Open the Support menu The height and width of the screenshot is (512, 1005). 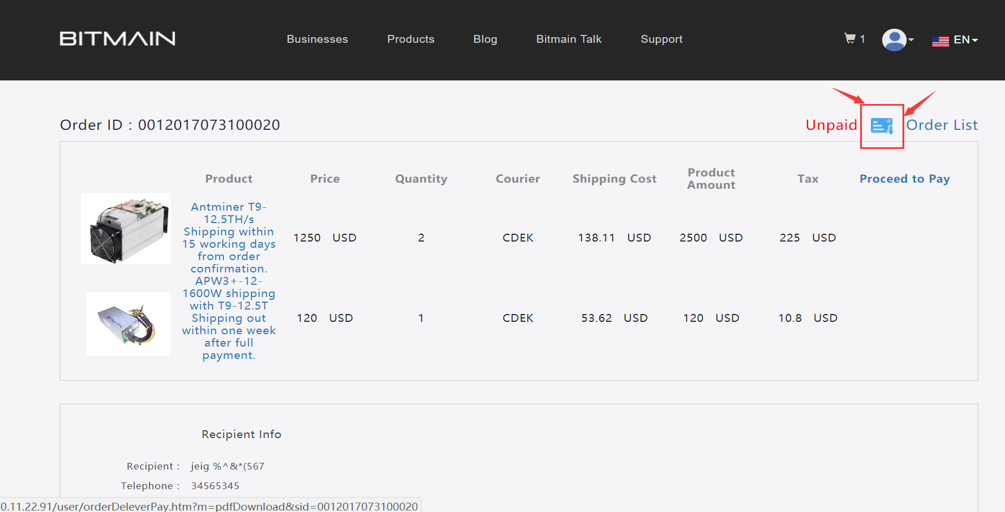pyautogui.click(x=661, y=39)
